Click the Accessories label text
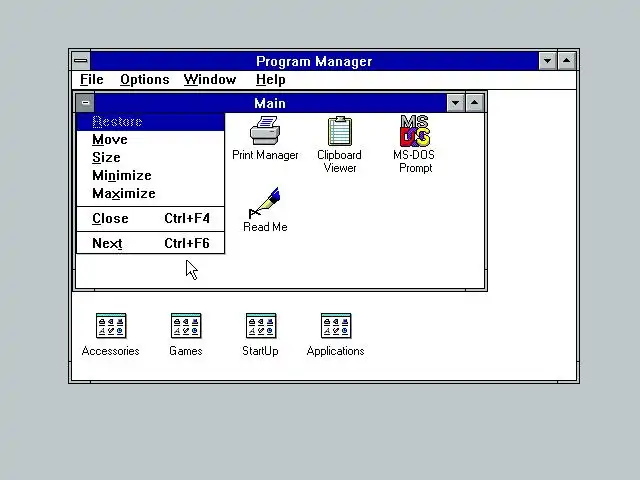 tap(111, 351)
